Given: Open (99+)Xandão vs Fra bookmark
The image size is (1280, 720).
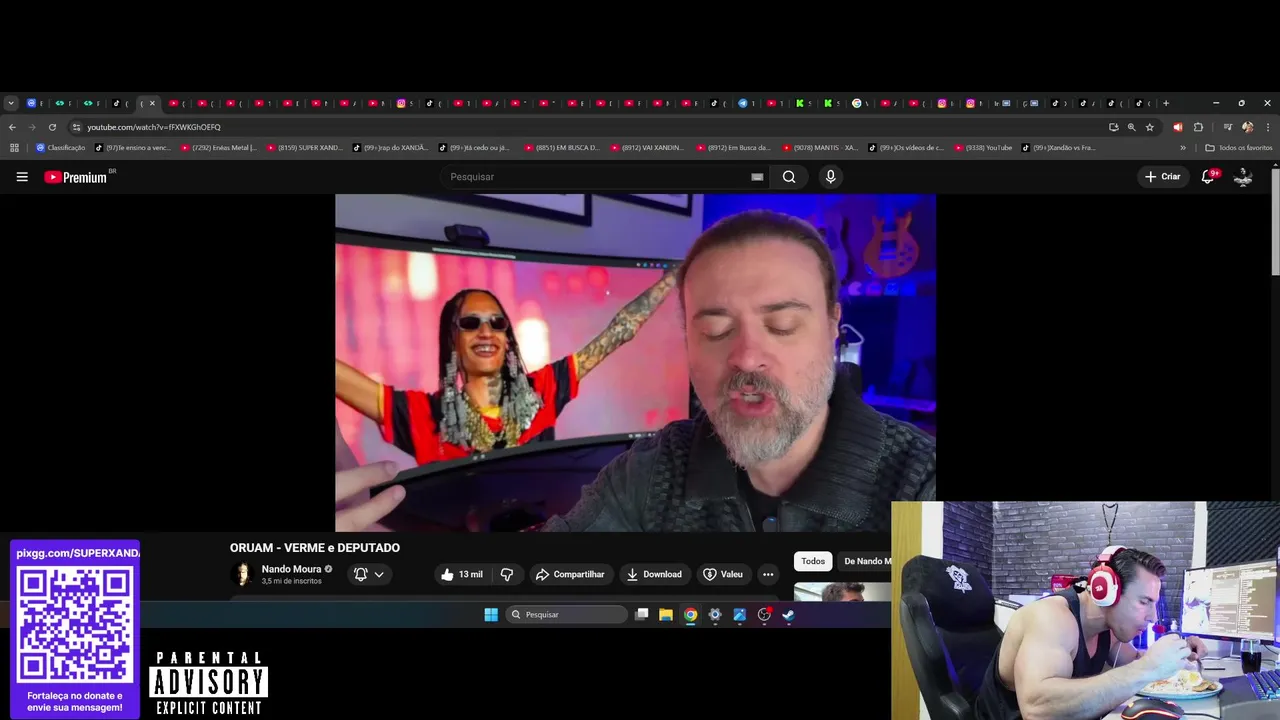Looking at the screenshot, I should click(x=1059, y=148).
